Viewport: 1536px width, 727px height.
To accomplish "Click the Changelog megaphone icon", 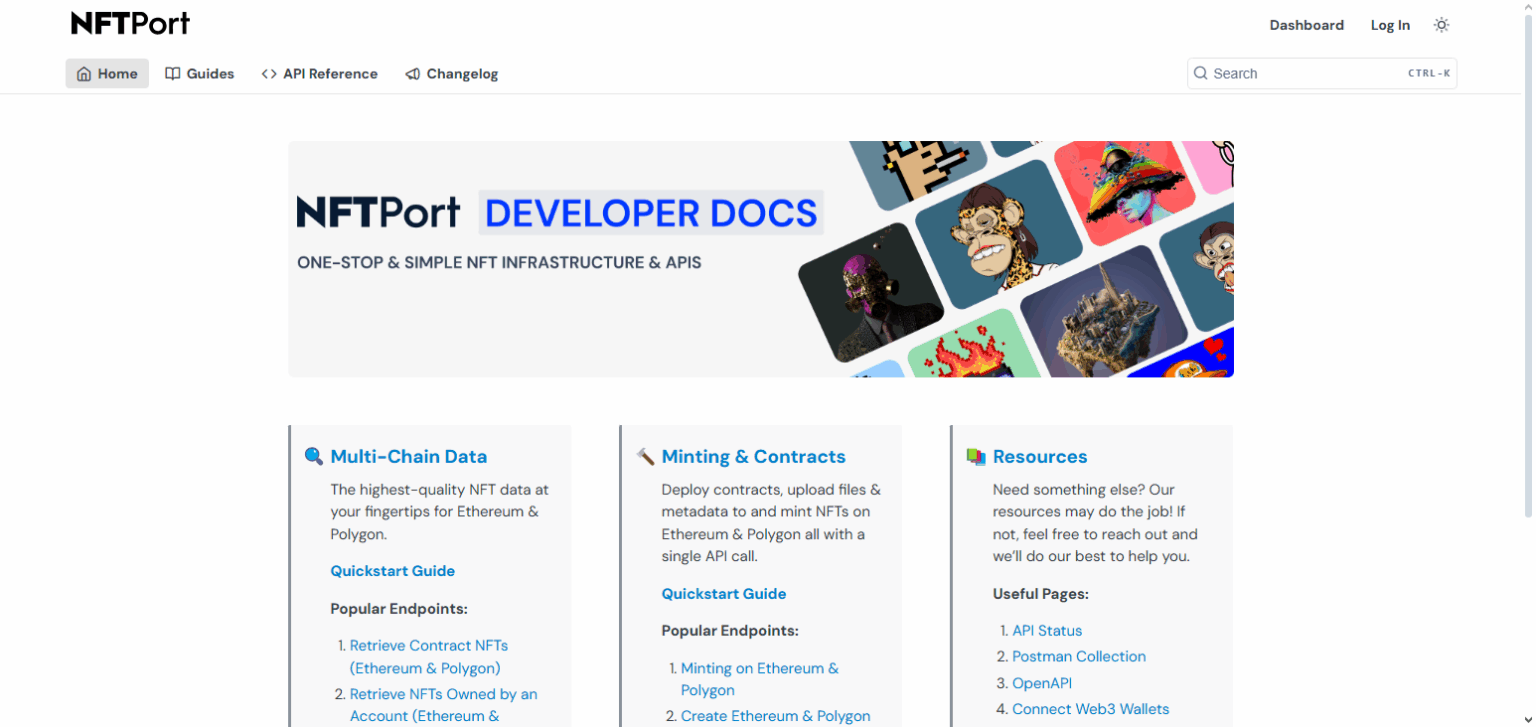I will [411, 73].
